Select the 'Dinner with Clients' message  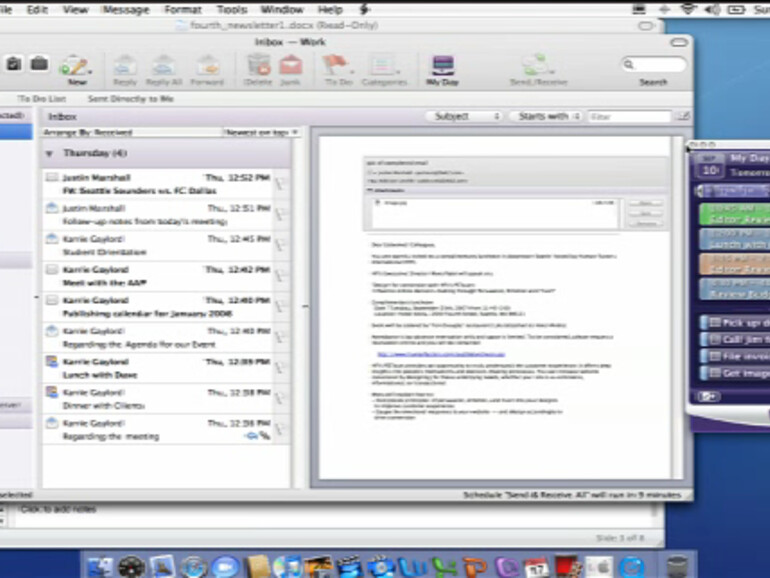click(x=158, y=399)
